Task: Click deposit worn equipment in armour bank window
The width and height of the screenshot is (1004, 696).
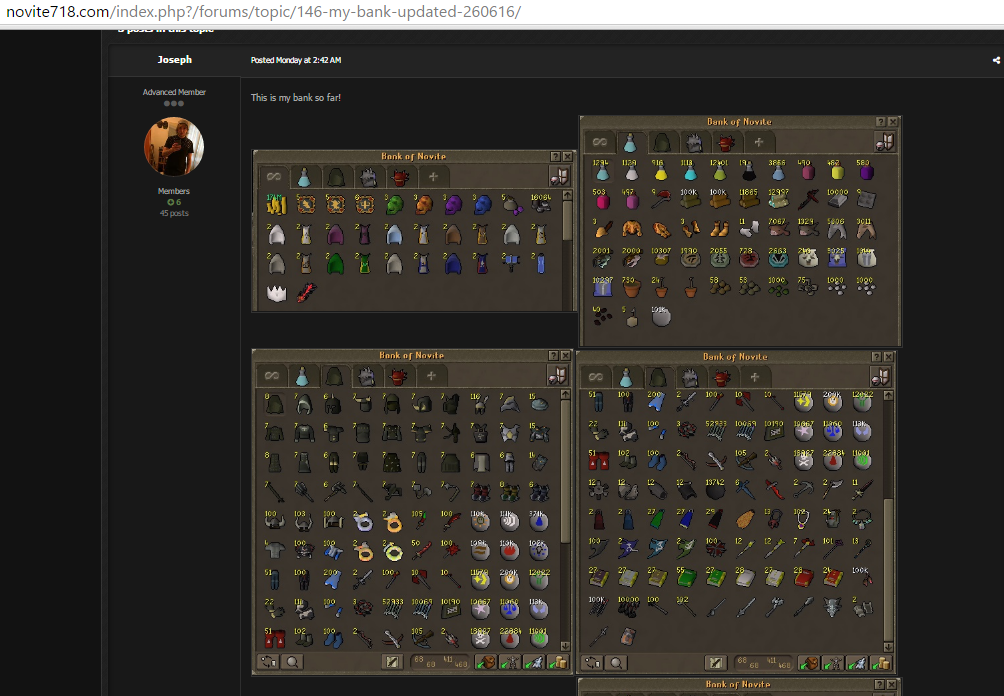Action: pyautogui.click(x=510, y=662)
